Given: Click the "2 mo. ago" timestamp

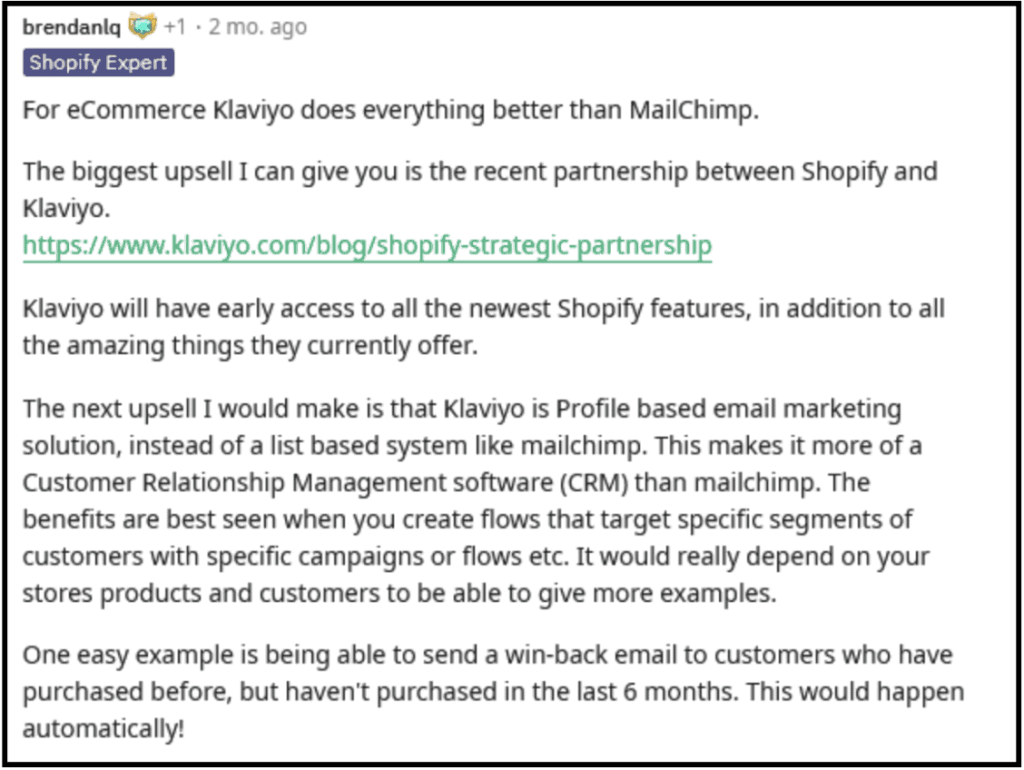Looking at the screenshot, I should pos(257,27).
